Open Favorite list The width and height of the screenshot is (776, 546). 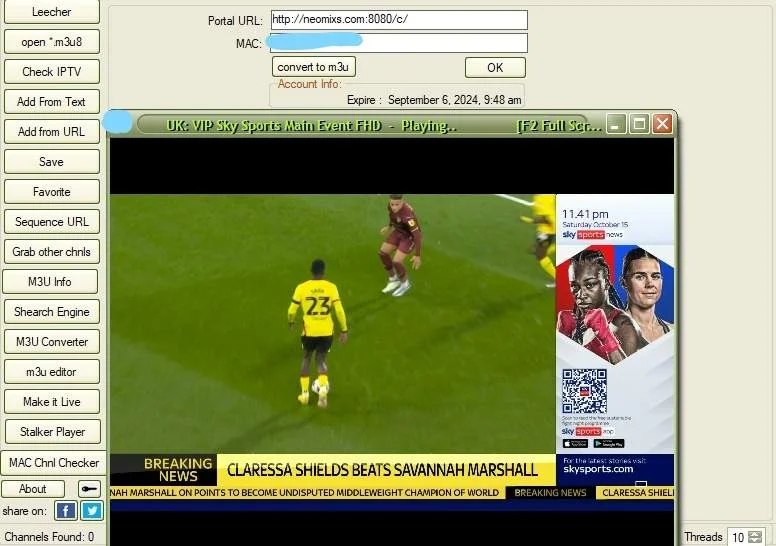(51, 192)
